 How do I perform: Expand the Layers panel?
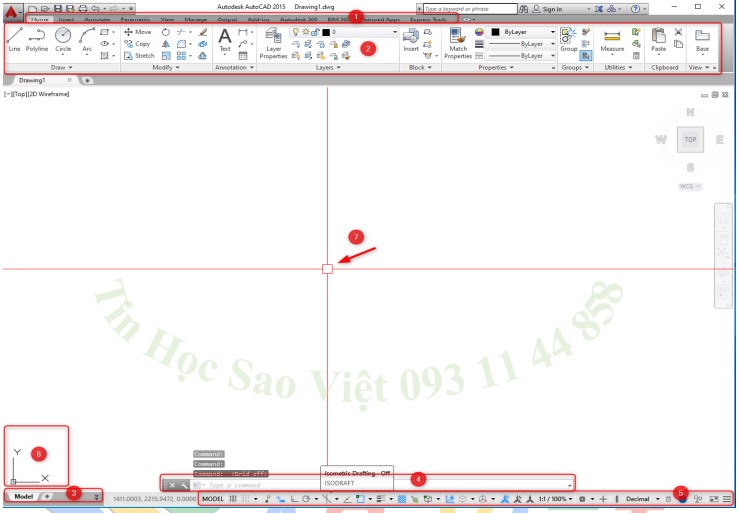[x=328, y=67]
